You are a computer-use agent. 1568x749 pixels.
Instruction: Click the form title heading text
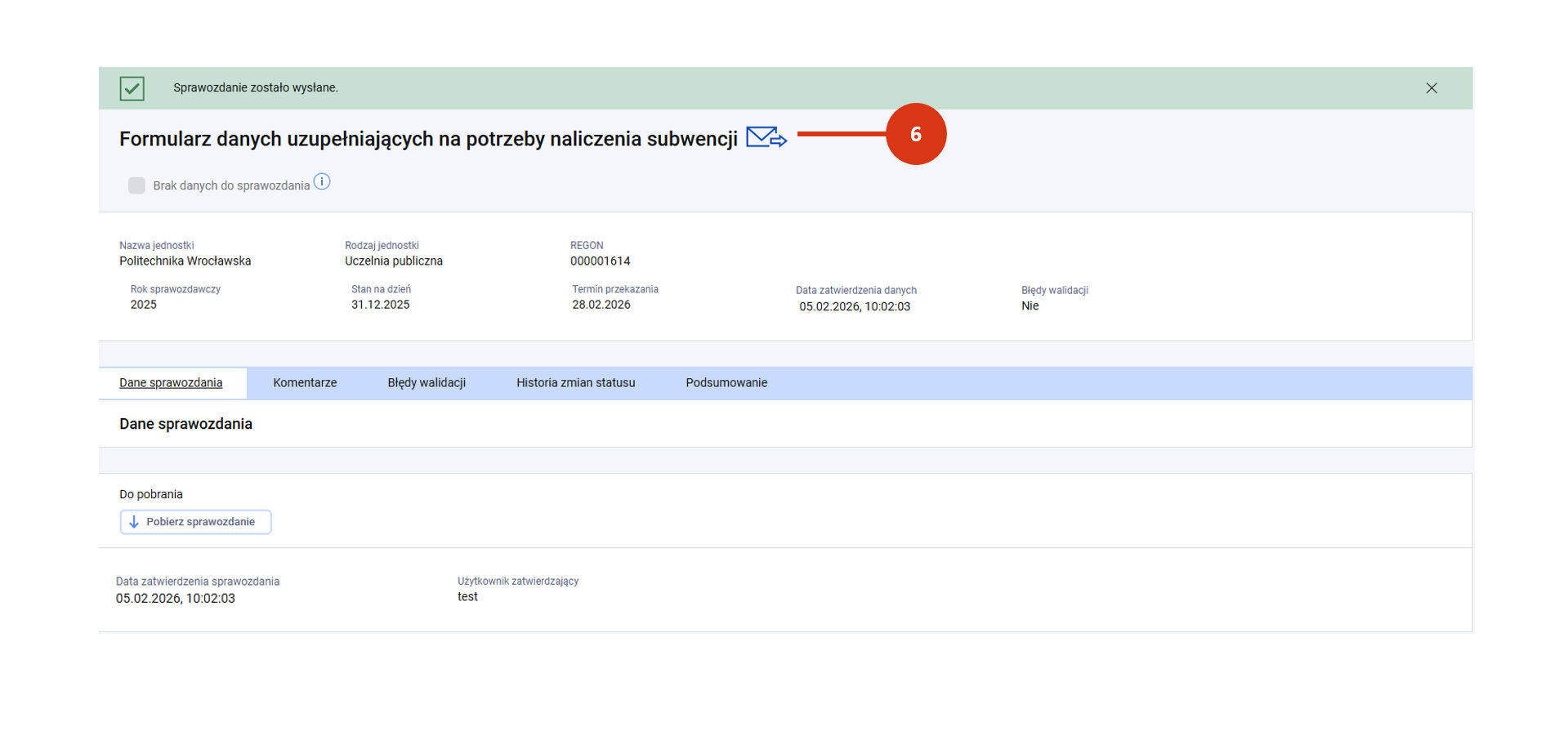coord(428,140)
